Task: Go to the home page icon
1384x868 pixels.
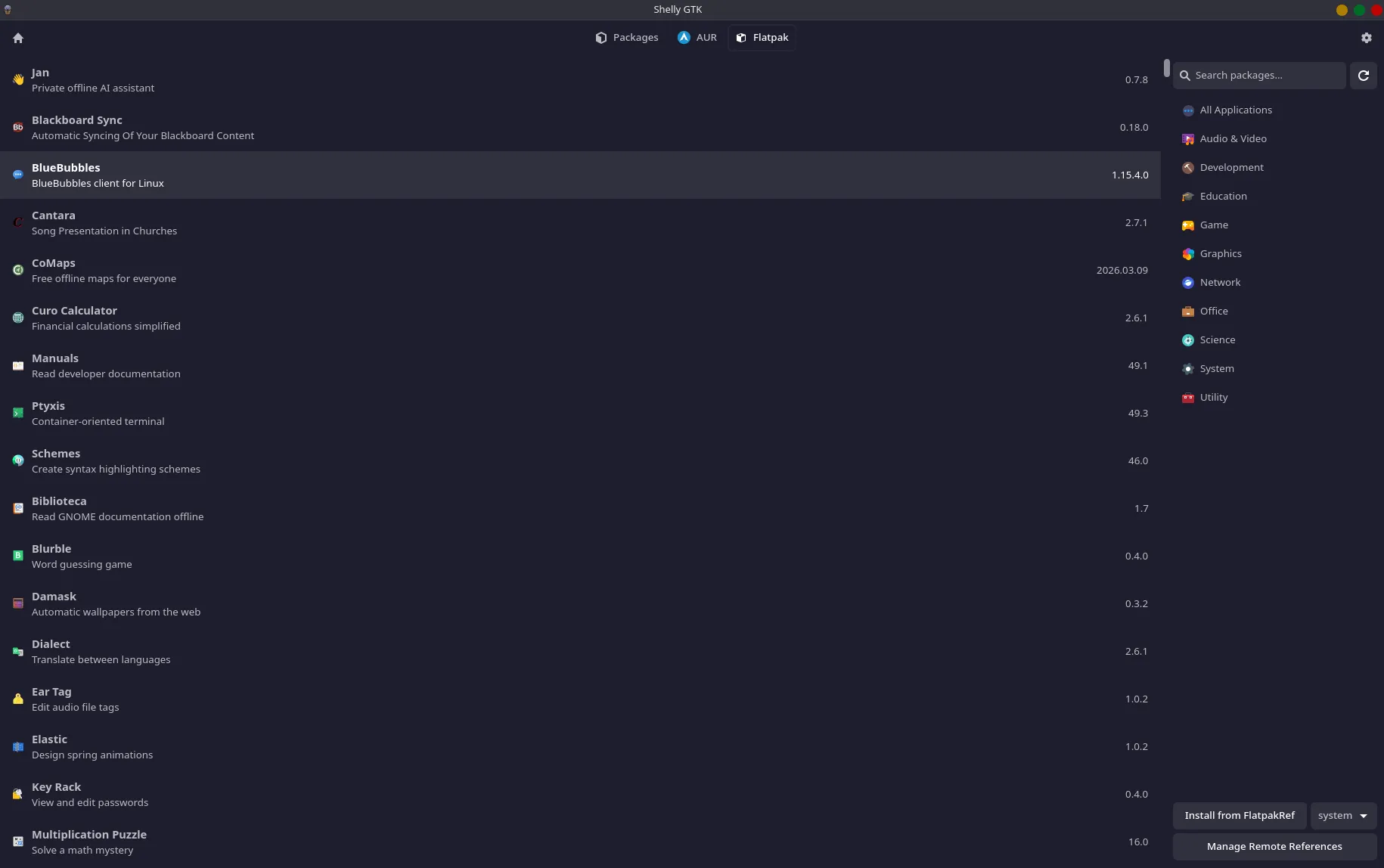Action: tap(18, 38)
